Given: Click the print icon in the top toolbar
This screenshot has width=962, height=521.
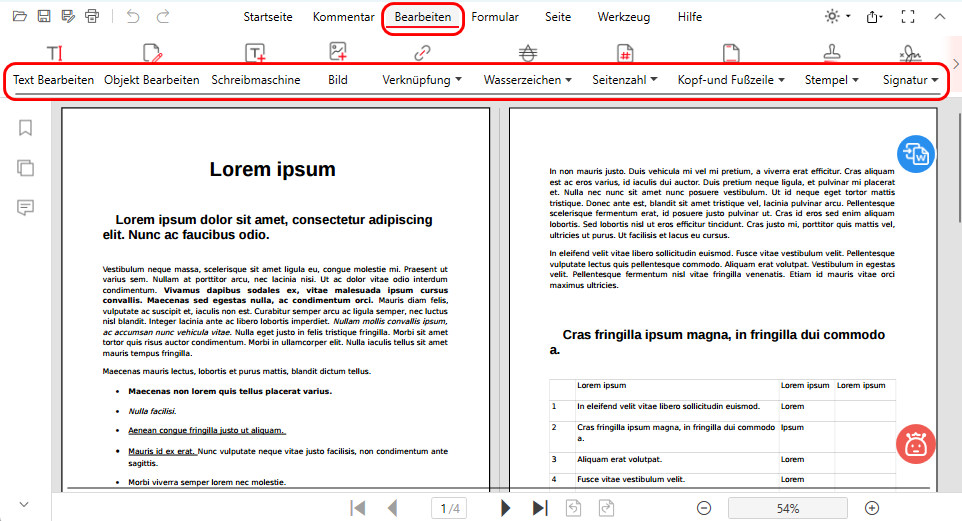Looking at the screenshot, I should [92, 17].
